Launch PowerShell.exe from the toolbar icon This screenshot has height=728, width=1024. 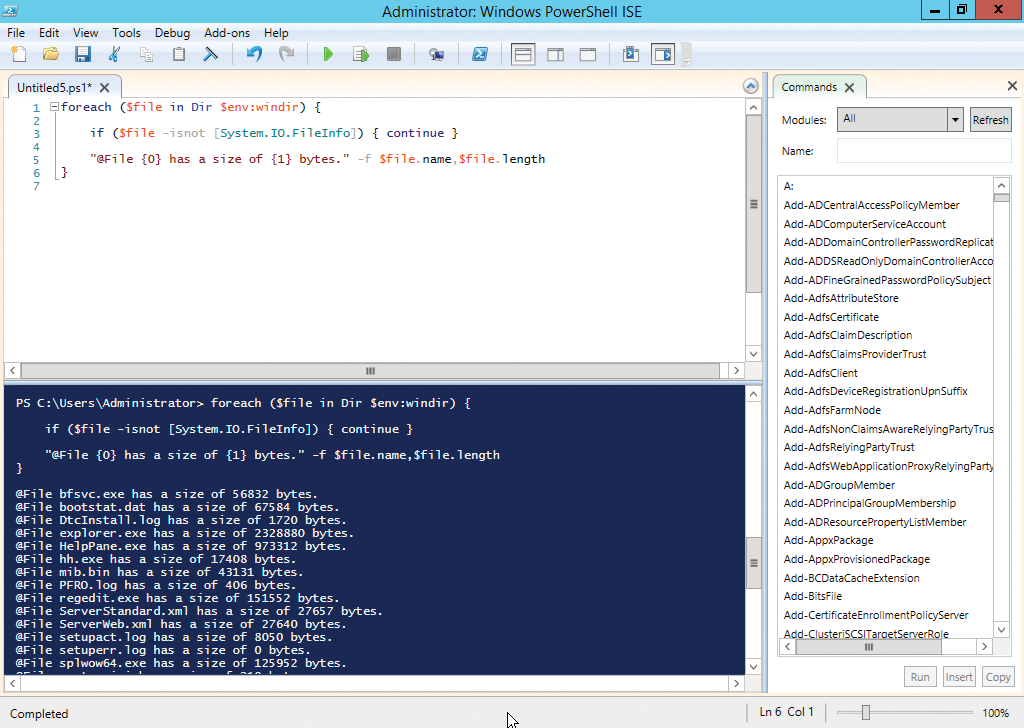480,54
